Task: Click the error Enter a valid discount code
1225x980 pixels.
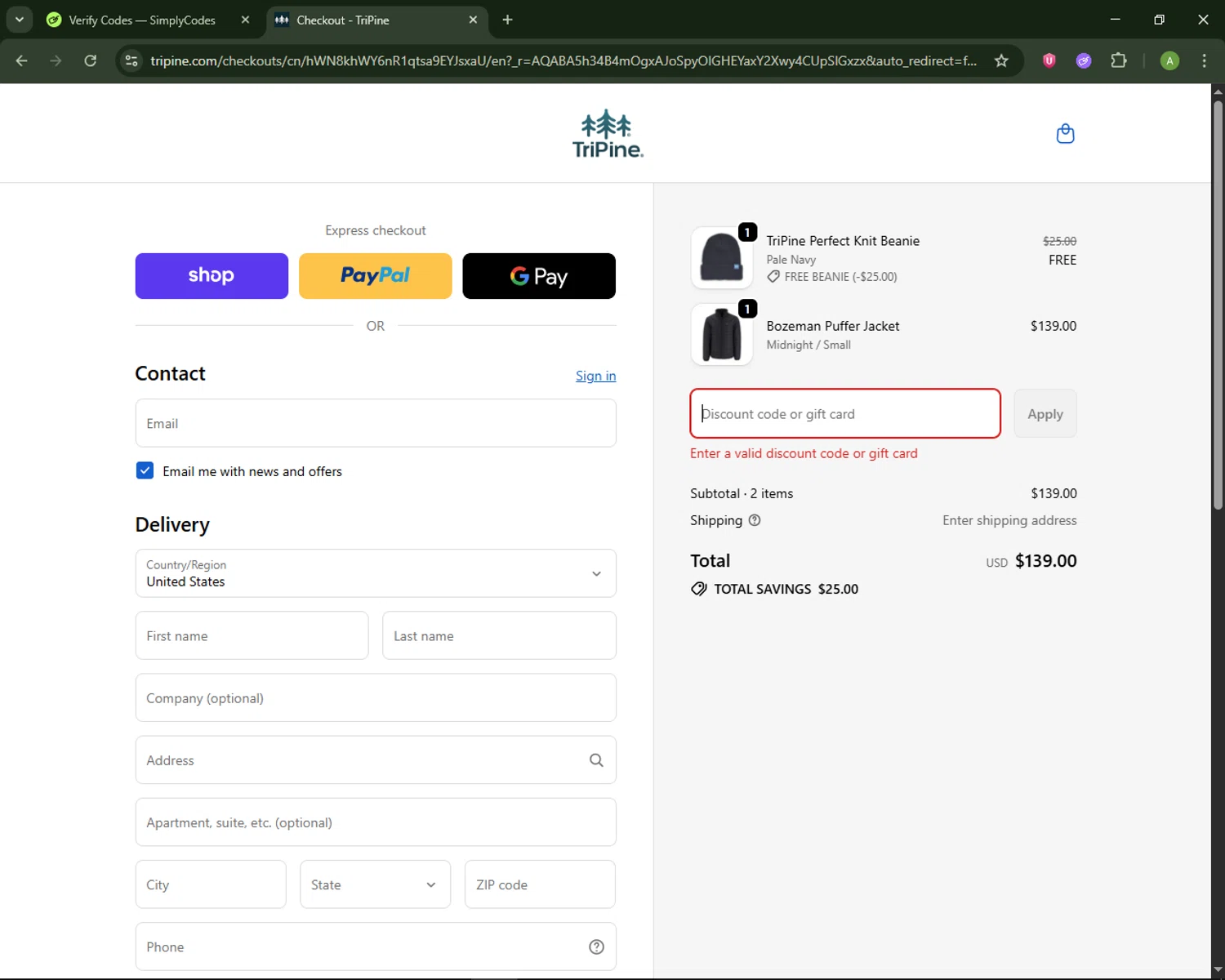Action: 804,453
